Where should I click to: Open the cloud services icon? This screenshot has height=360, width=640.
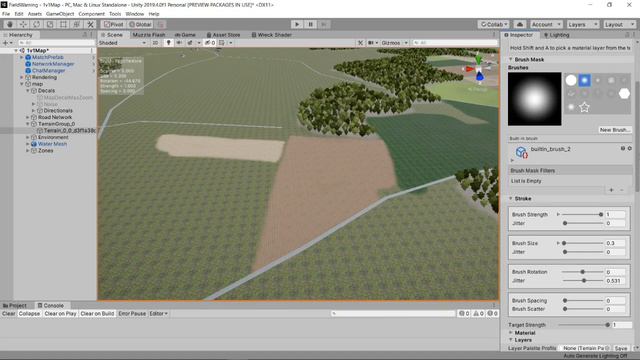[x=520, y=24]
